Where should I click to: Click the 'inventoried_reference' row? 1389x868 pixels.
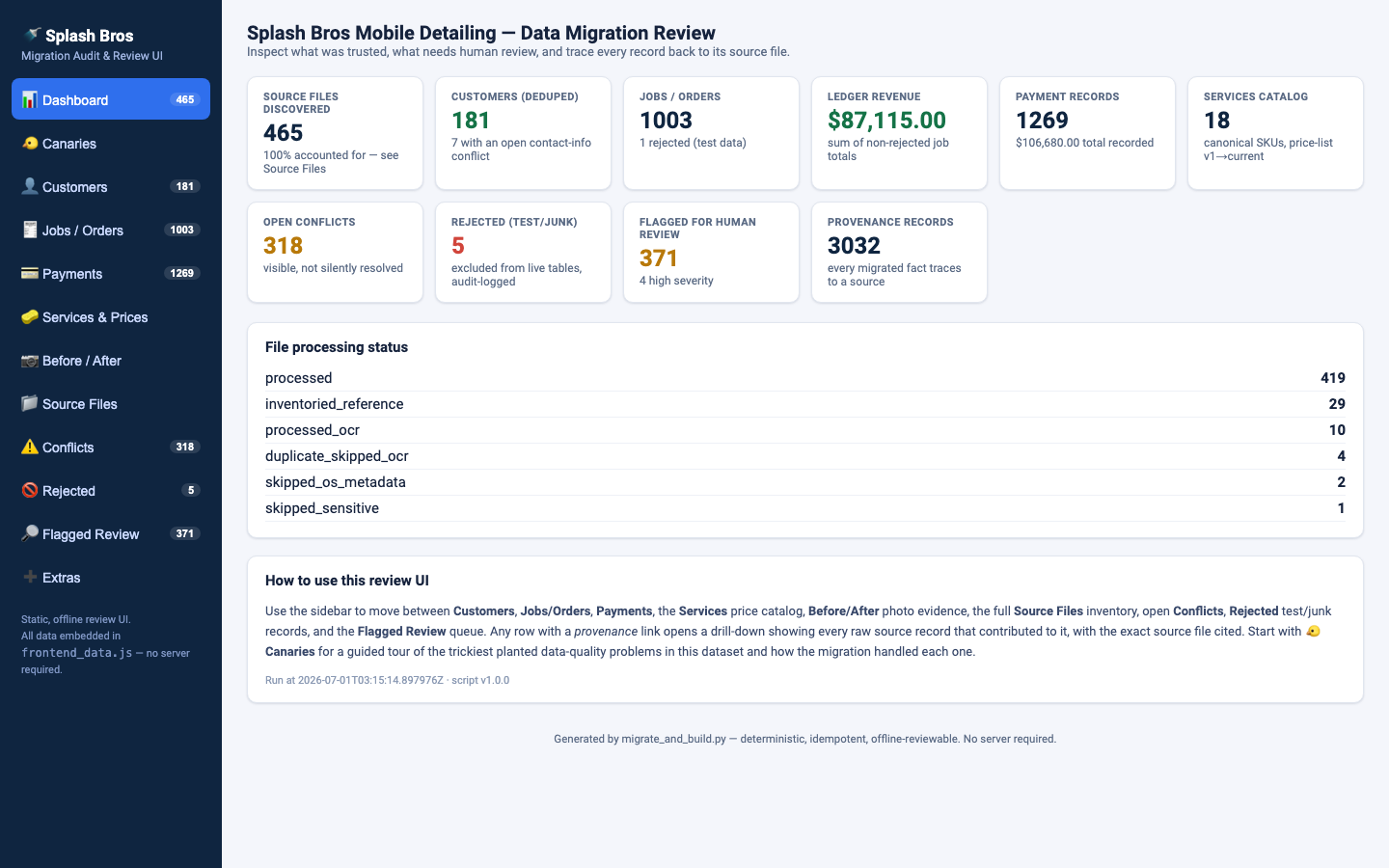click(805, 404)
